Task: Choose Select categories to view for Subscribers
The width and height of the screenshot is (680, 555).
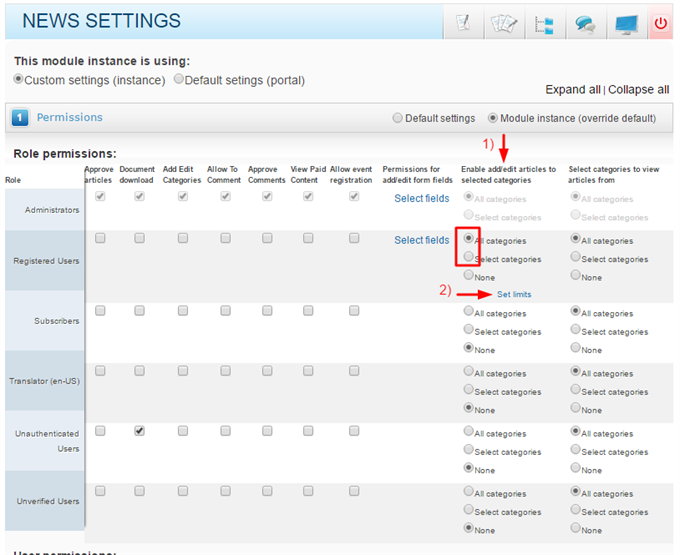Action: click(x=574, y=331)
